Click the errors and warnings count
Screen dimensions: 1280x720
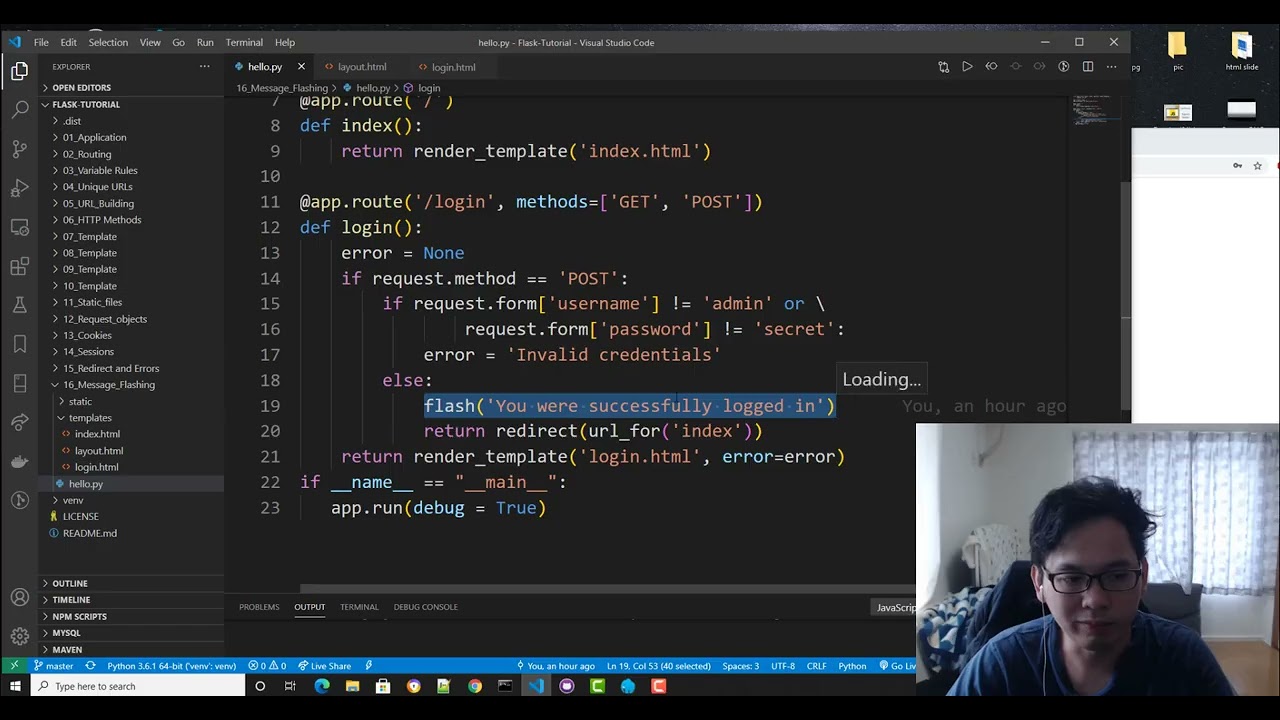267,666
